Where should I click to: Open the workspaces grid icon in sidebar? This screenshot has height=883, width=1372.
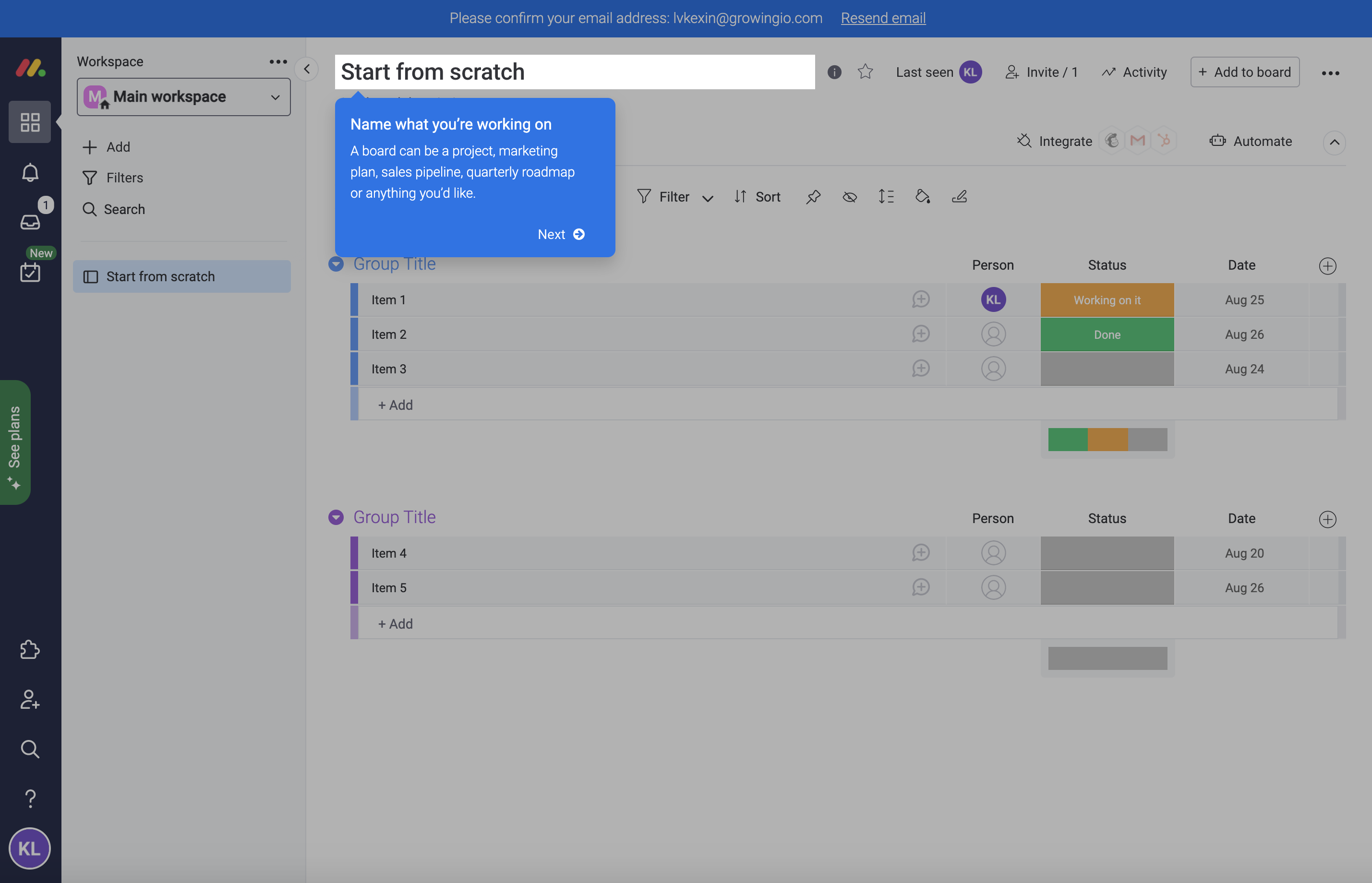coord(30,122)
